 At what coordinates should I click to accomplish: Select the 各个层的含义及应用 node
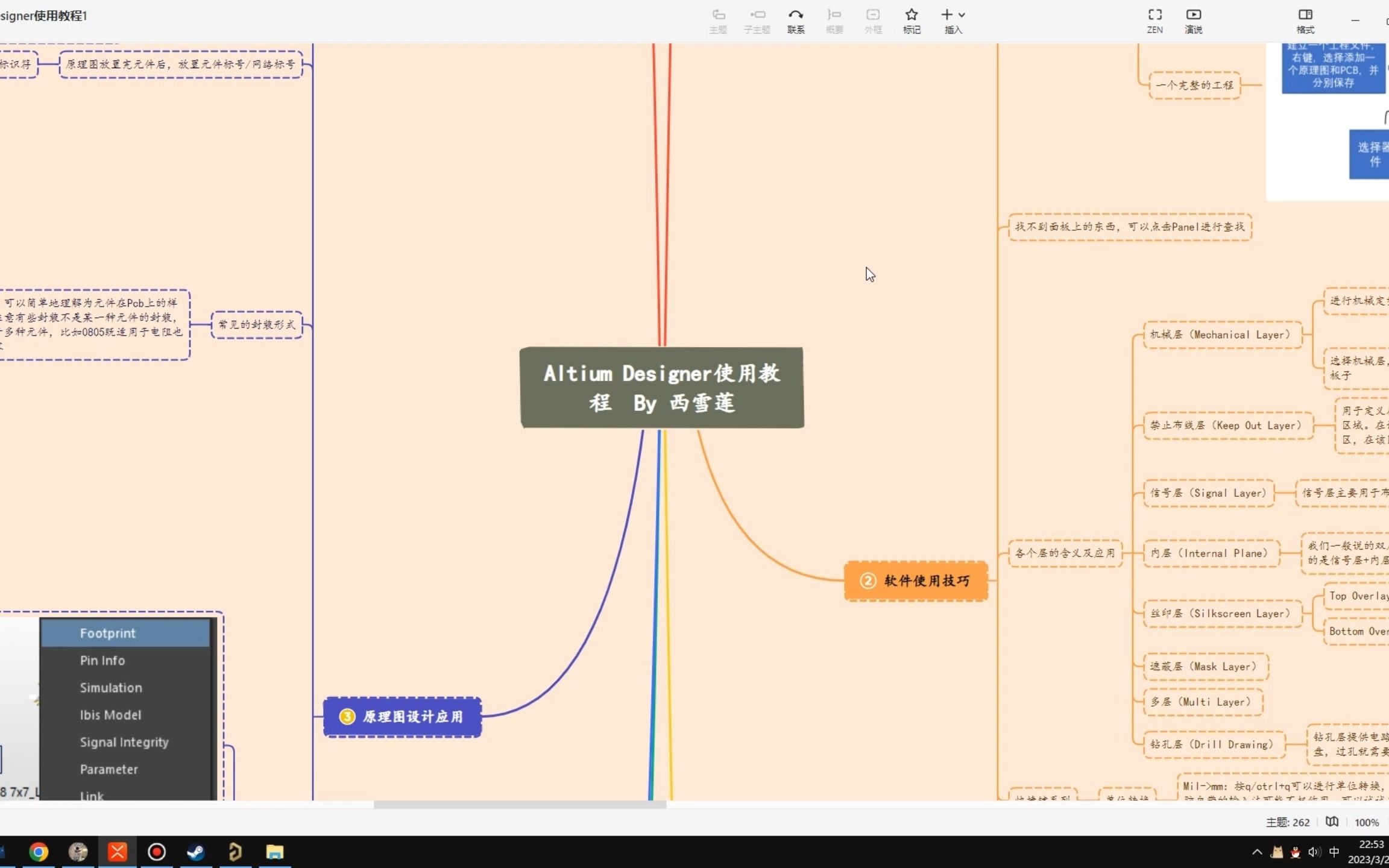coord(1065,553)
